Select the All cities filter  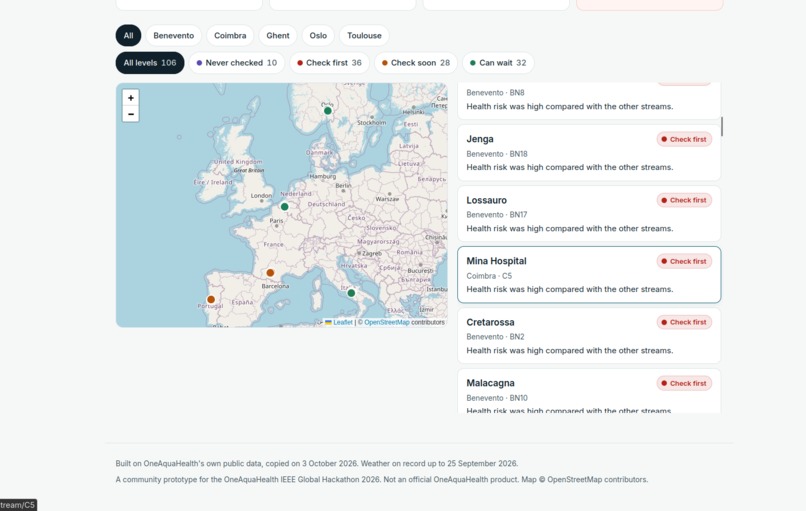128,35
